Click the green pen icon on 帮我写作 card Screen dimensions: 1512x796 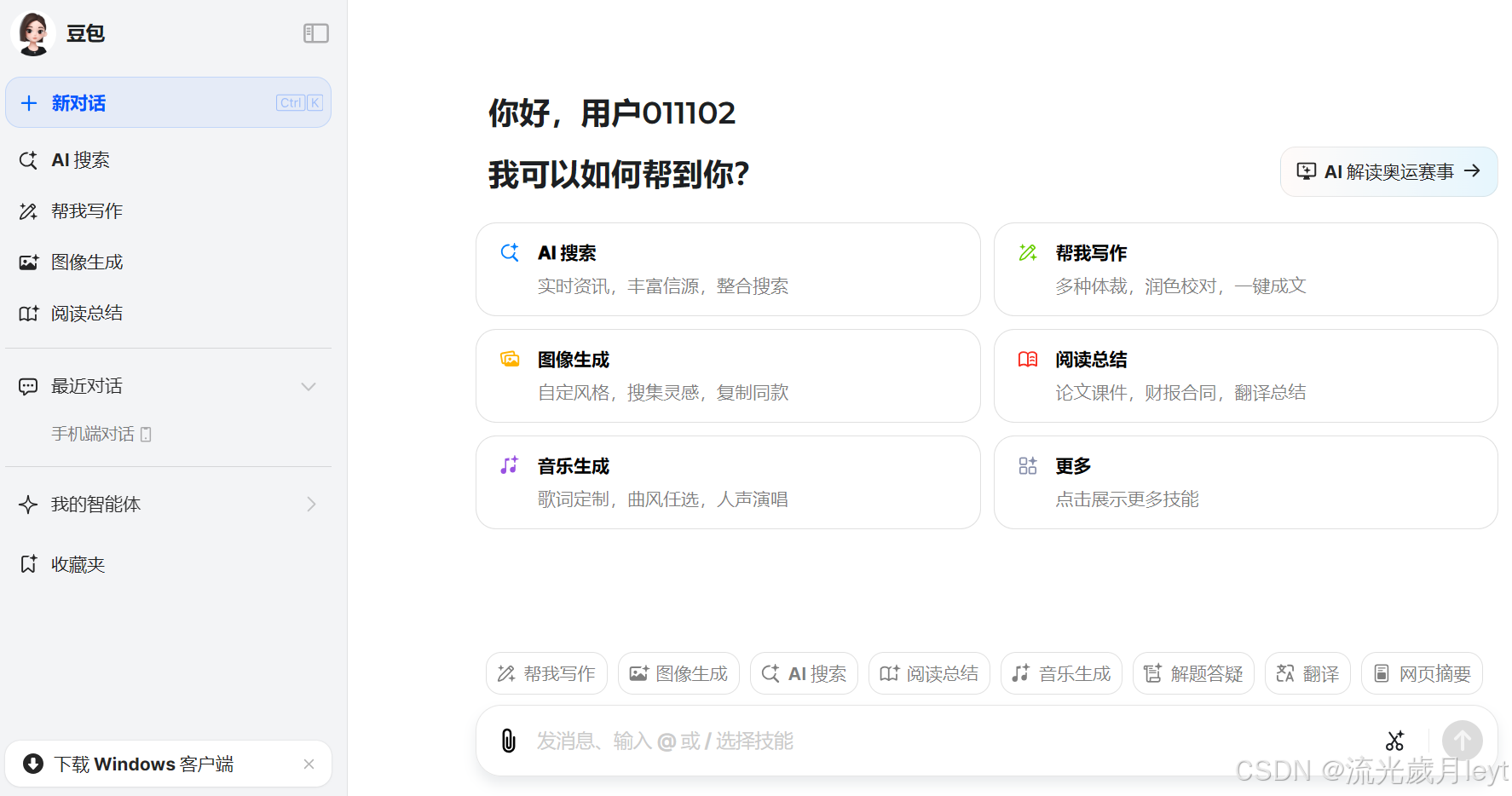tap(1028, 252)
